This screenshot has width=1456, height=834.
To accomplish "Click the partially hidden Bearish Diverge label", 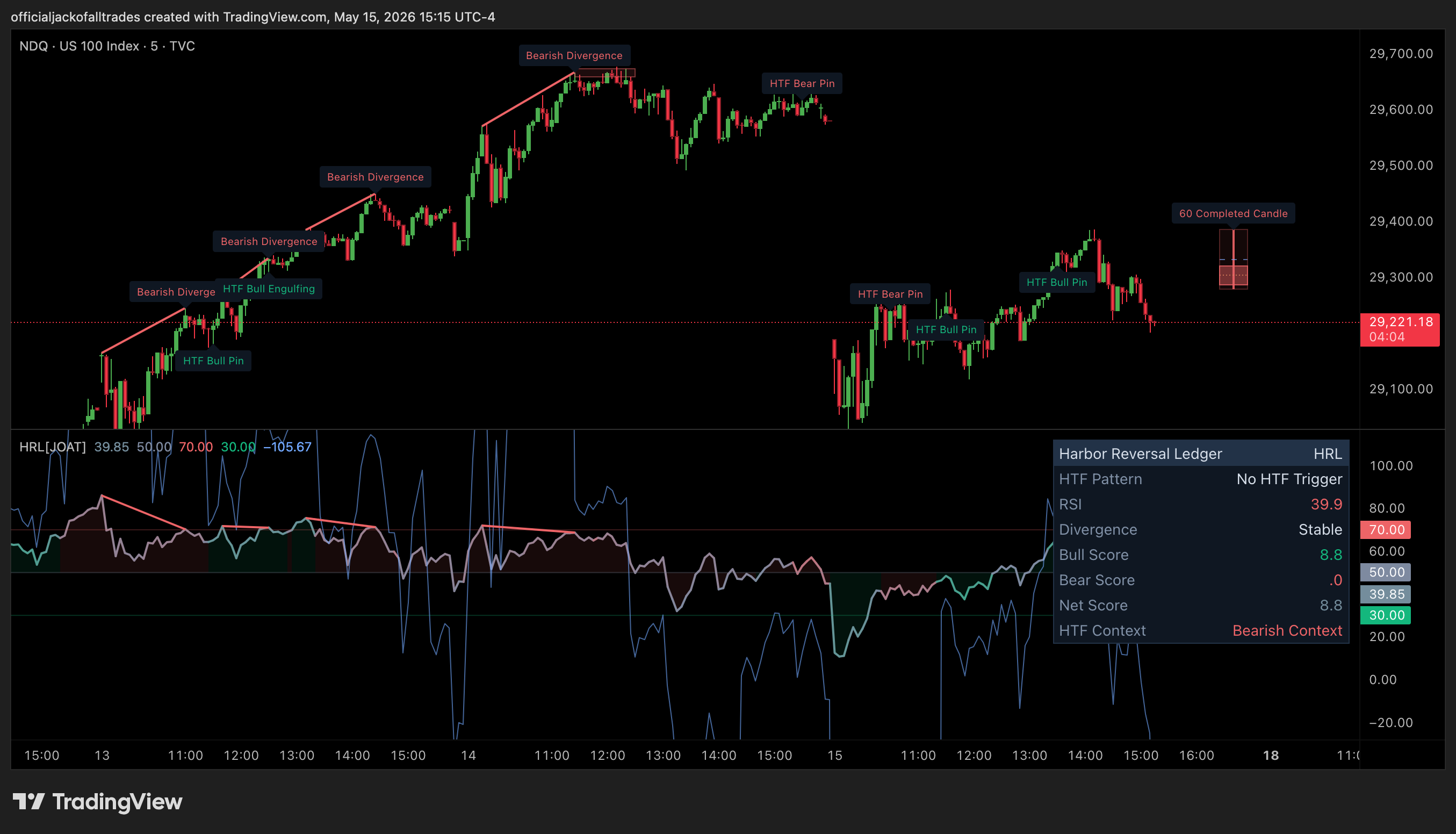I will pos(176,292).
